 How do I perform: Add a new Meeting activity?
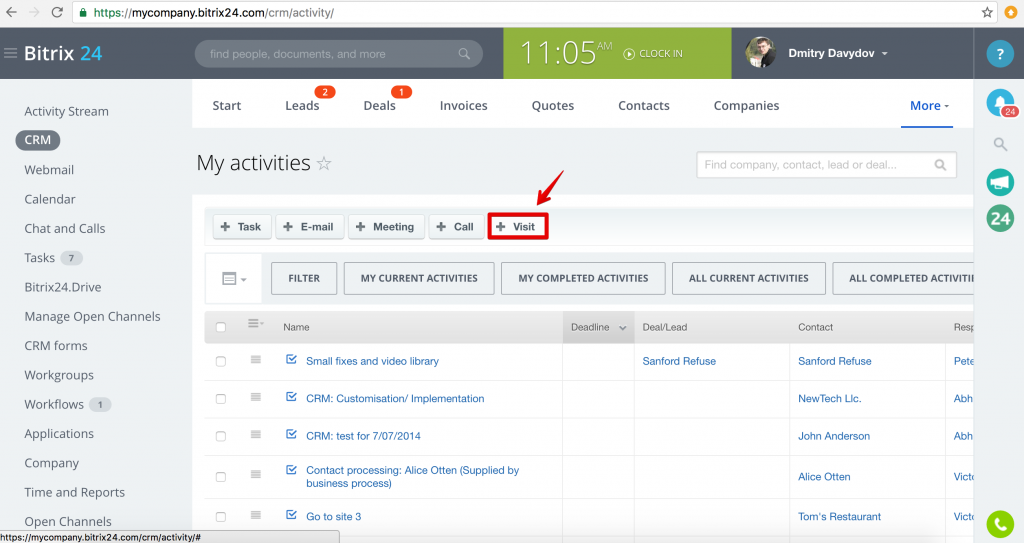click(386, 227)
